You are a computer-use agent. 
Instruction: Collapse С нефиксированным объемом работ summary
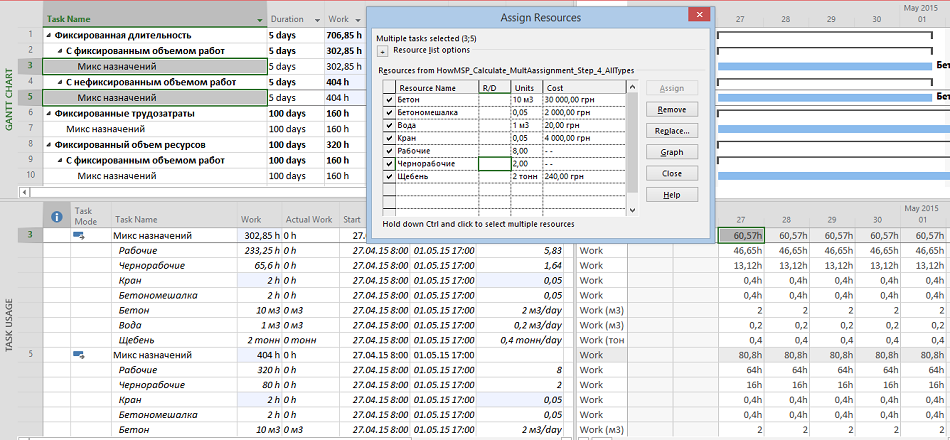60,82
